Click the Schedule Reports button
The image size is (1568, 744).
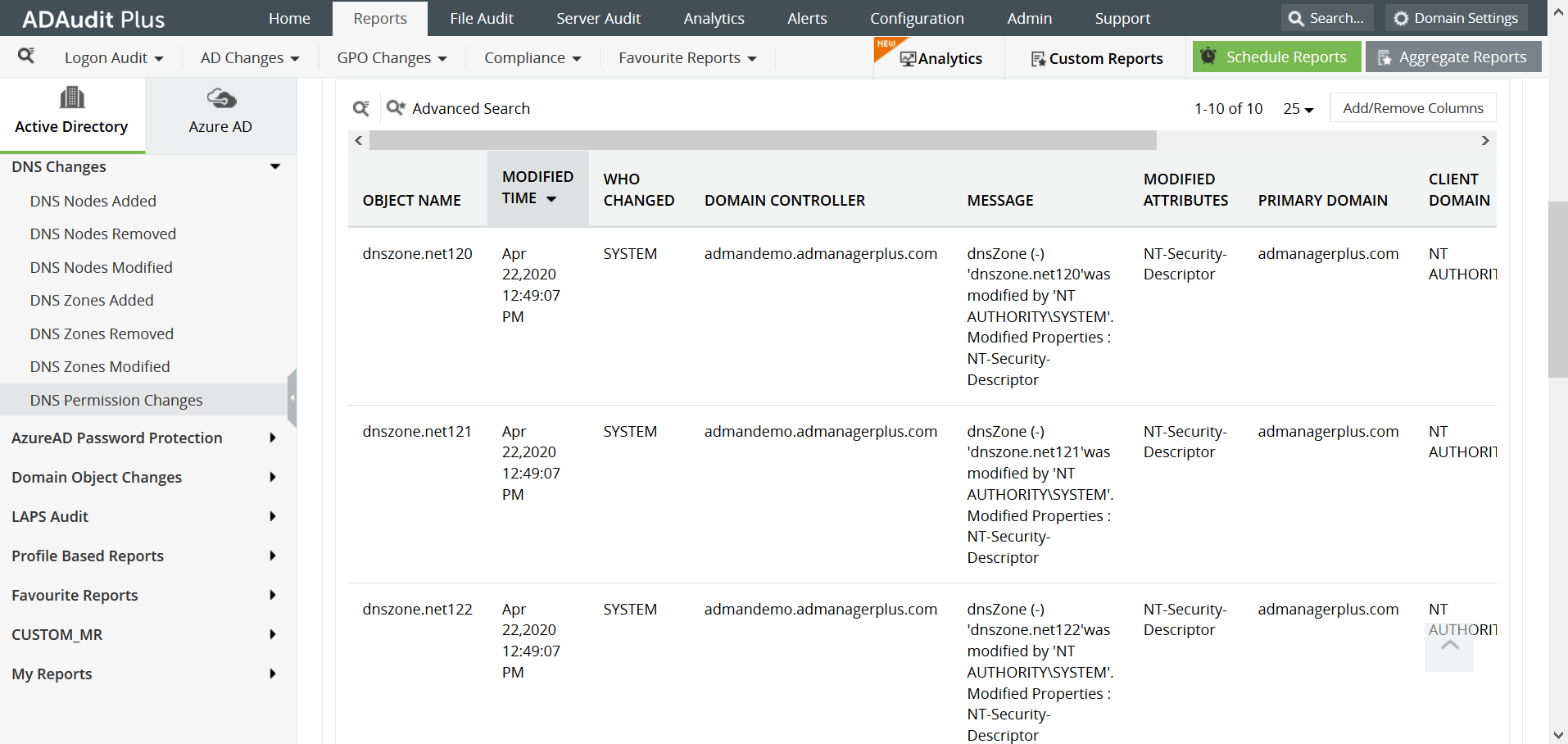[1277, 57]
